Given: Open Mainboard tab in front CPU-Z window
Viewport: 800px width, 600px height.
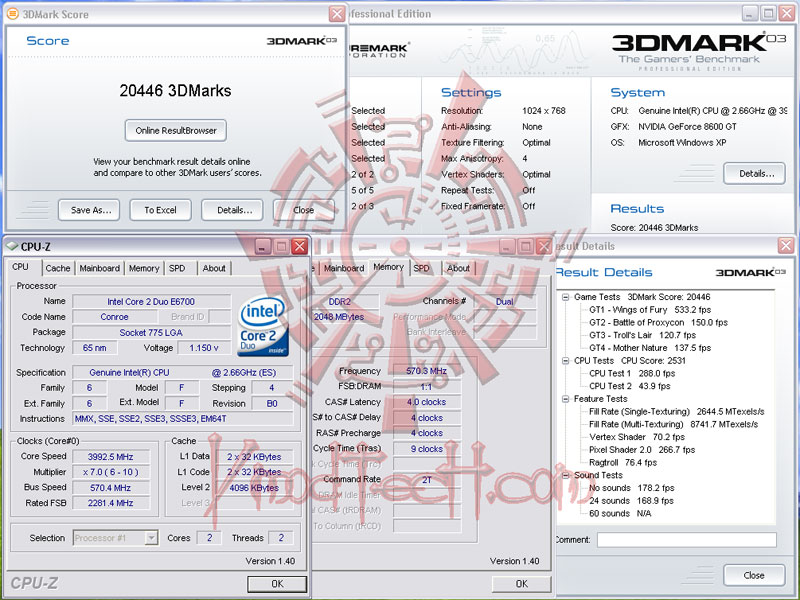Looking at the screenshot, I should click(x=99, y=268).
